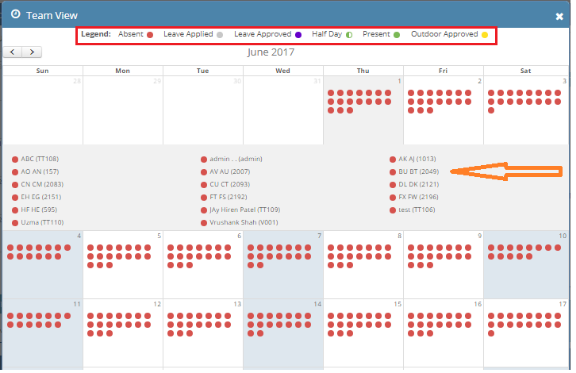Screen dimensions: 576x373
Task: Click red dot next to EH EG (2151)
Action: coord(15,198)
